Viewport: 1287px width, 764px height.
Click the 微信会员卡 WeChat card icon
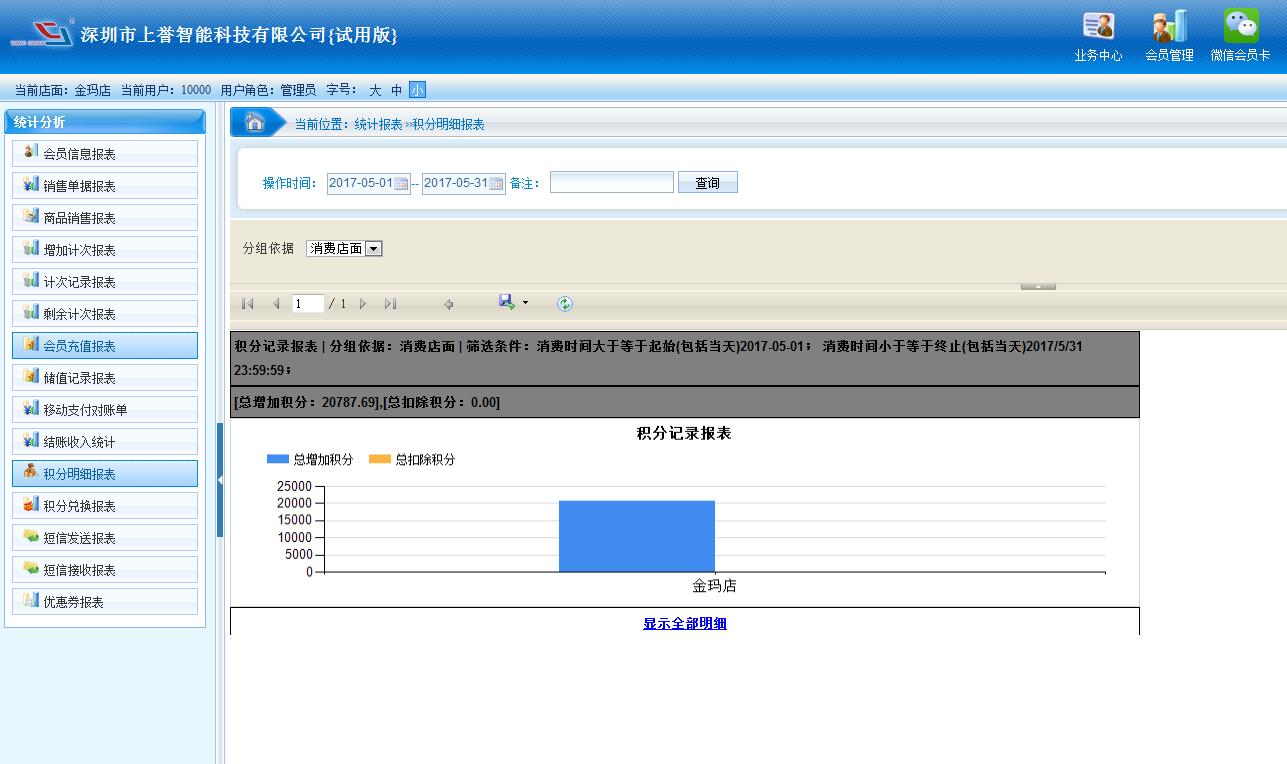point(1240,27)
